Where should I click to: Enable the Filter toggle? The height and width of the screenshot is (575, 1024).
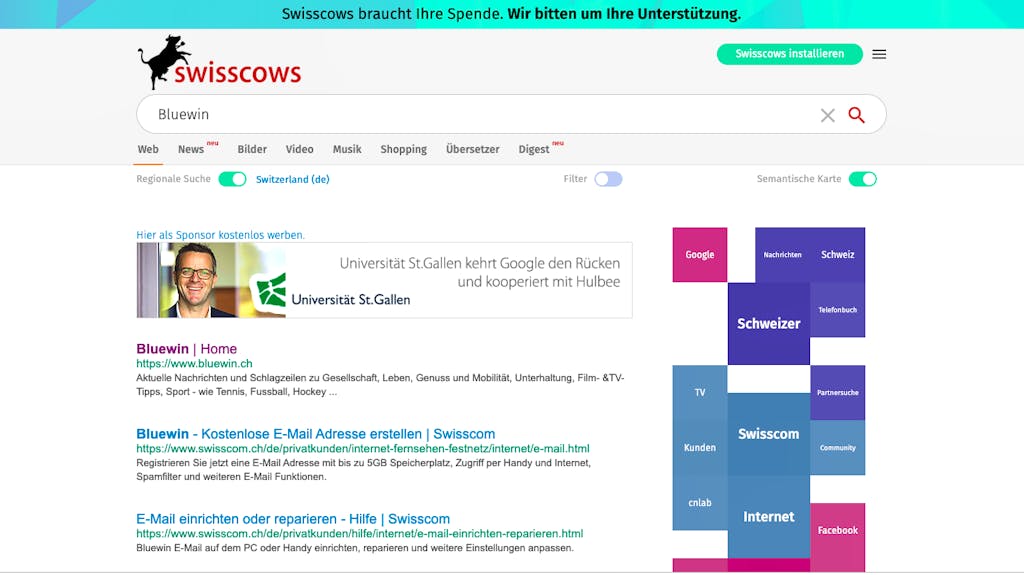[608, 179]
